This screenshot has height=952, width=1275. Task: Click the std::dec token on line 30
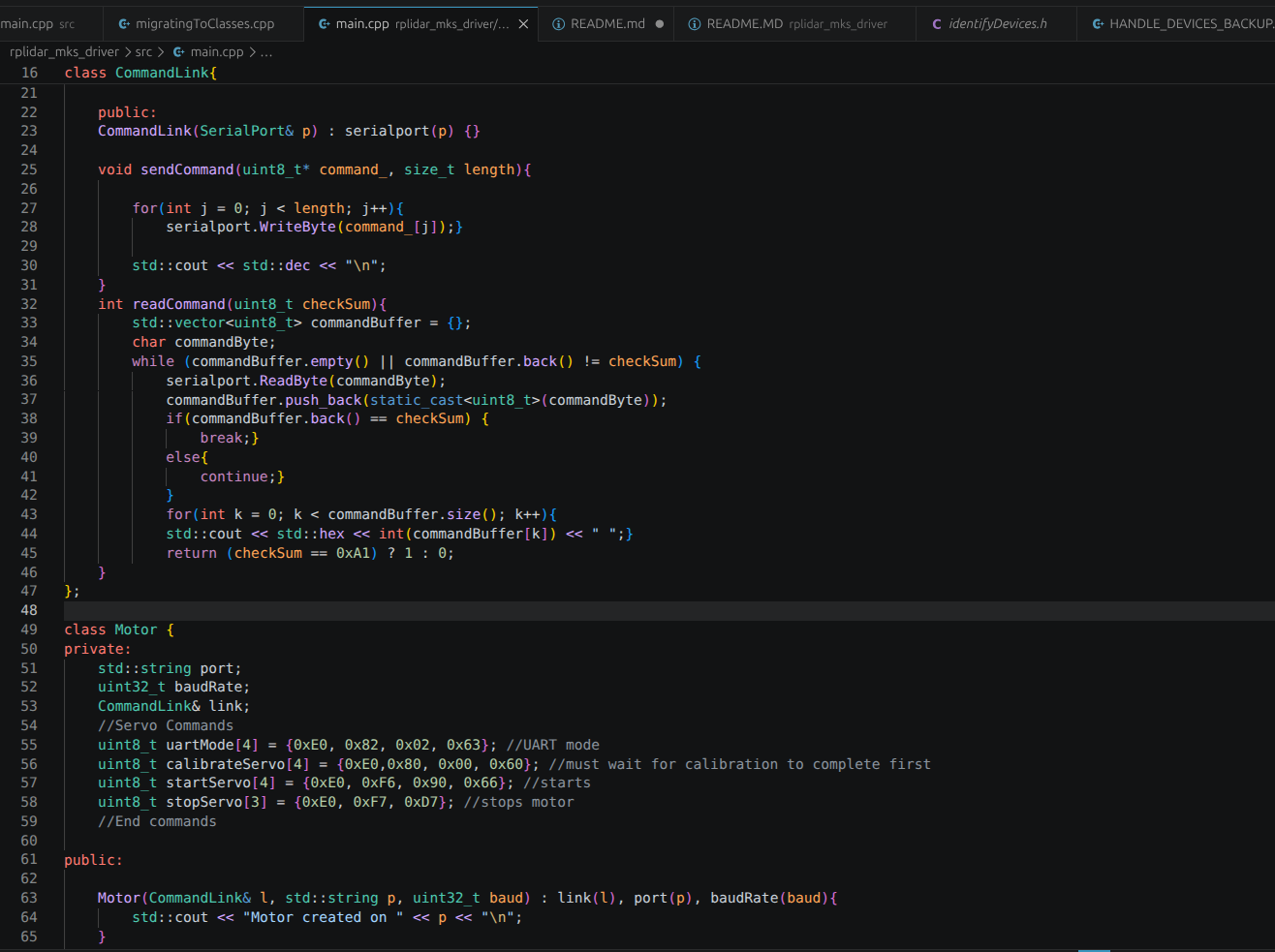[276, 265]
